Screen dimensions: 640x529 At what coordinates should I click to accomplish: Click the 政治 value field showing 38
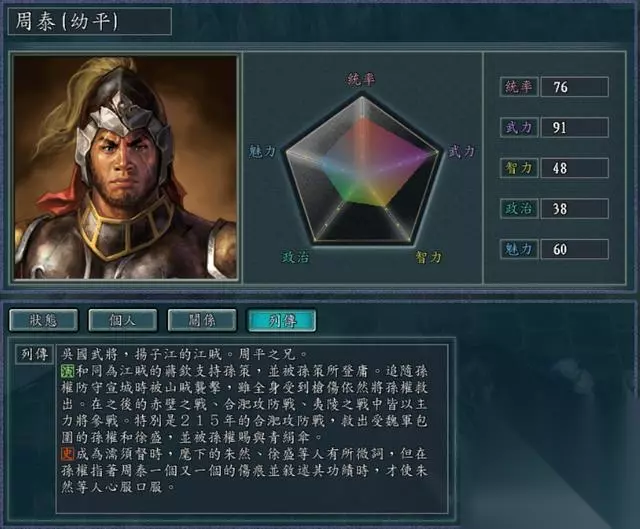[x=575, y=209]
